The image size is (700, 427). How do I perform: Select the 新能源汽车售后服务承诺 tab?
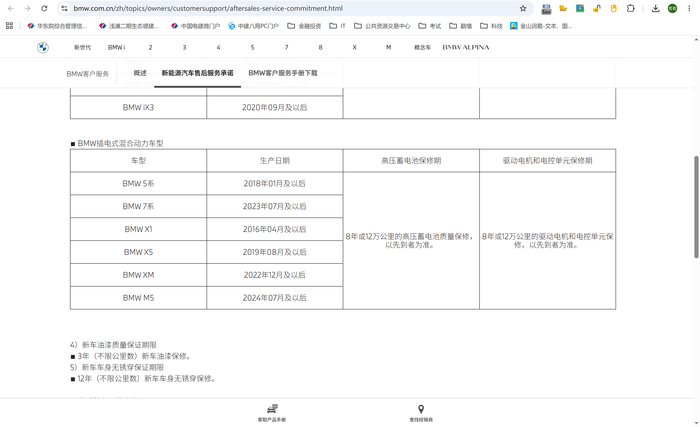point(197,73)
